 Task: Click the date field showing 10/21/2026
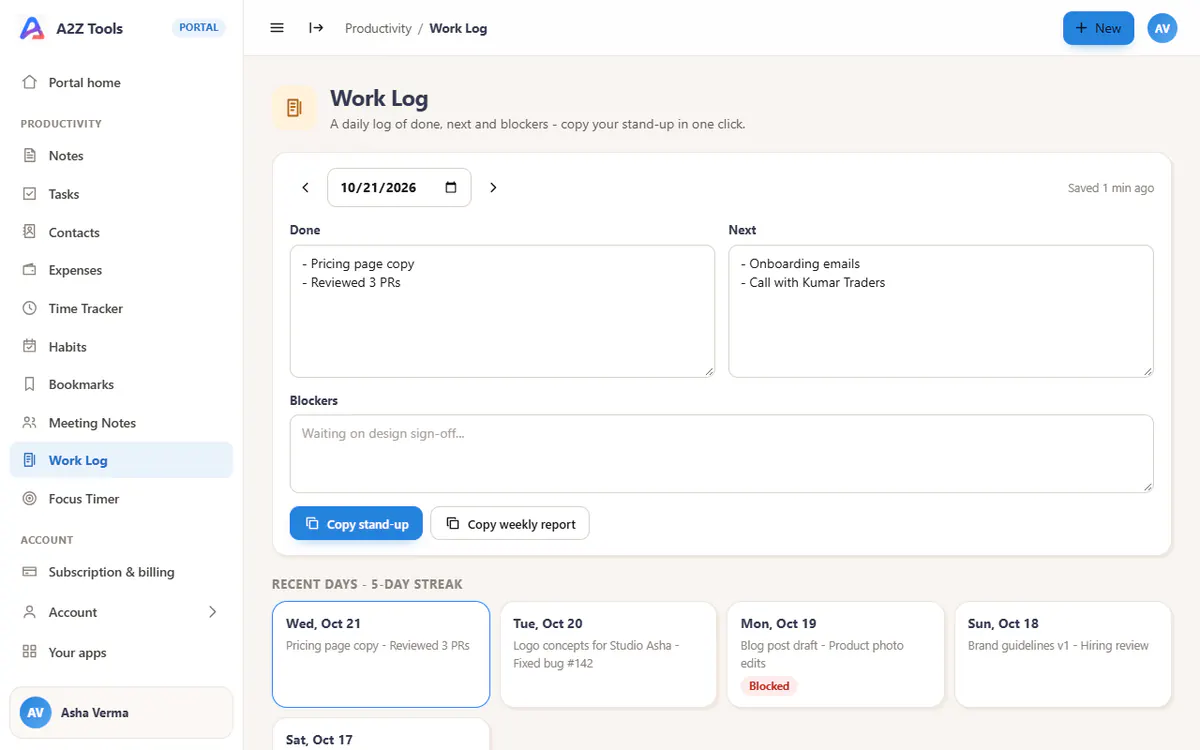pos(399,187)
